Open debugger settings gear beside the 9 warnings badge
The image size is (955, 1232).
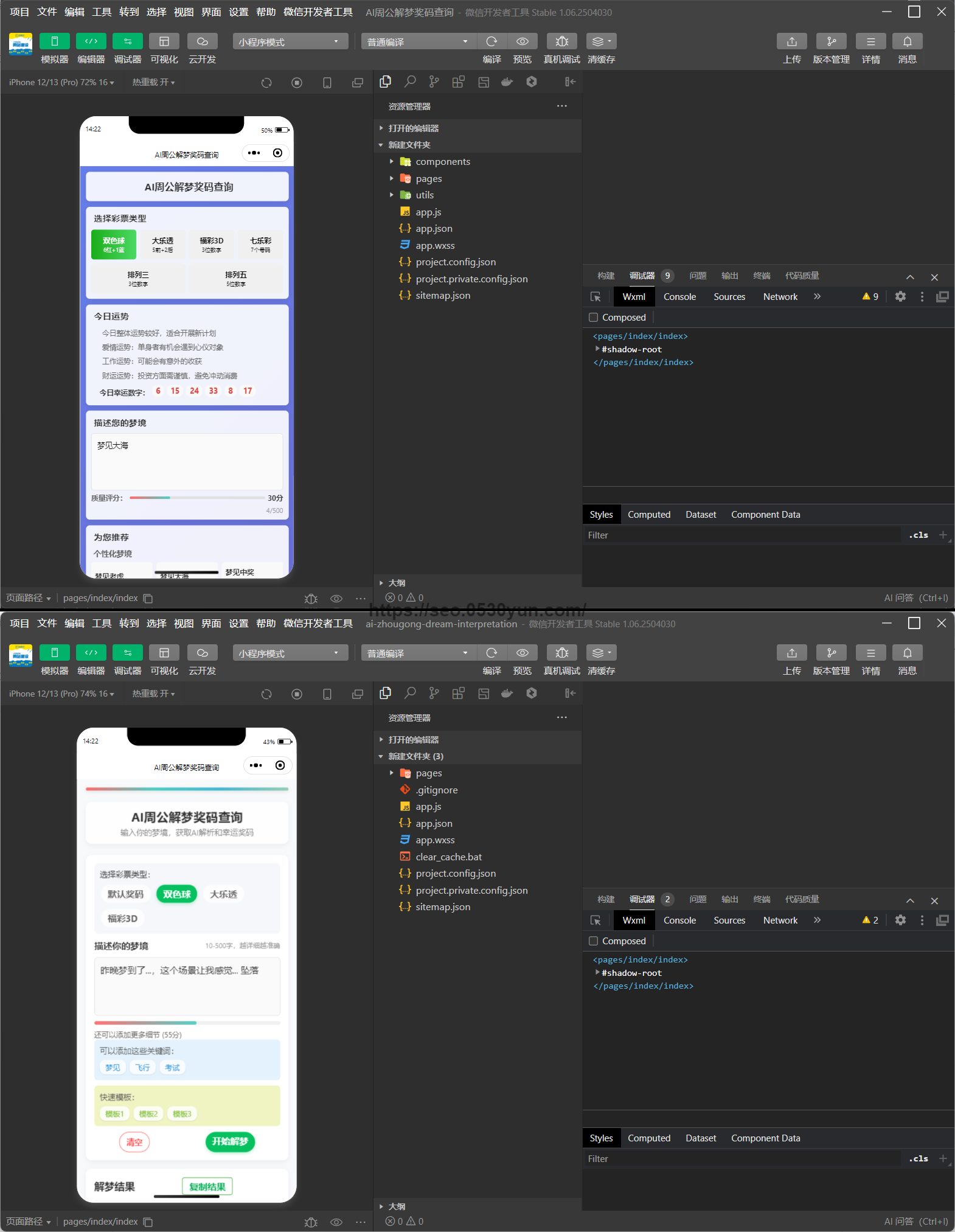[x=900, y=296]
